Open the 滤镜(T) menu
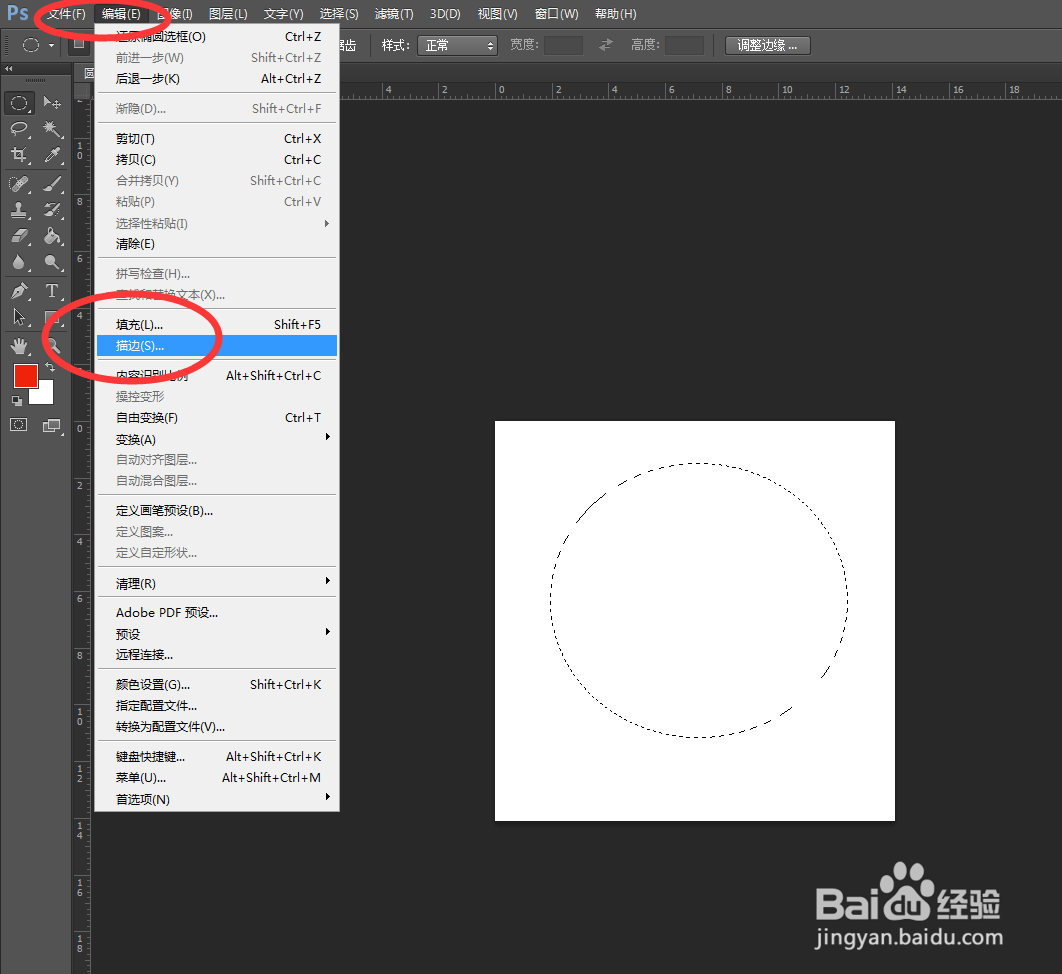 point(394,14)
